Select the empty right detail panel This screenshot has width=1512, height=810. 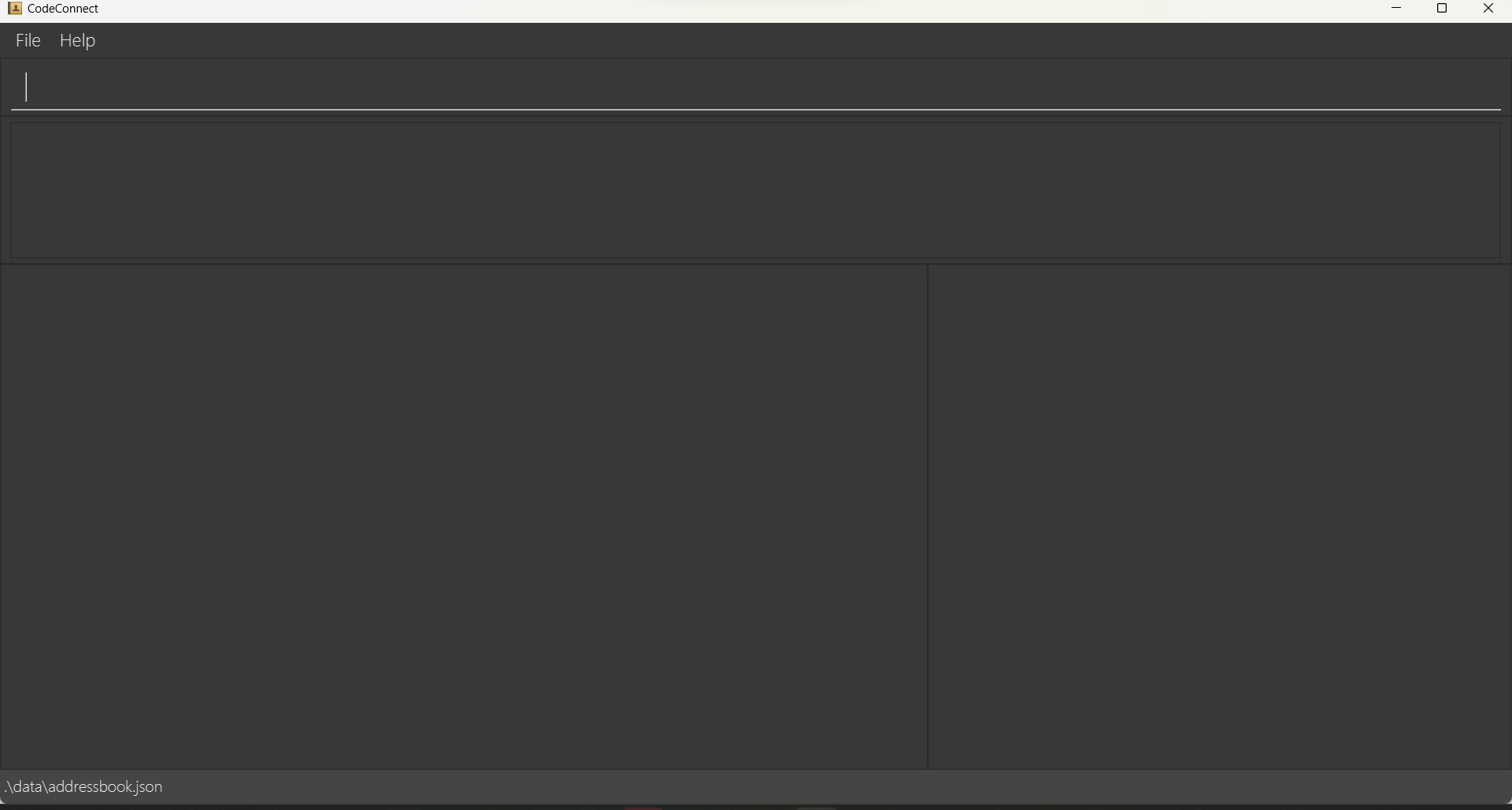click(1220, 517)
